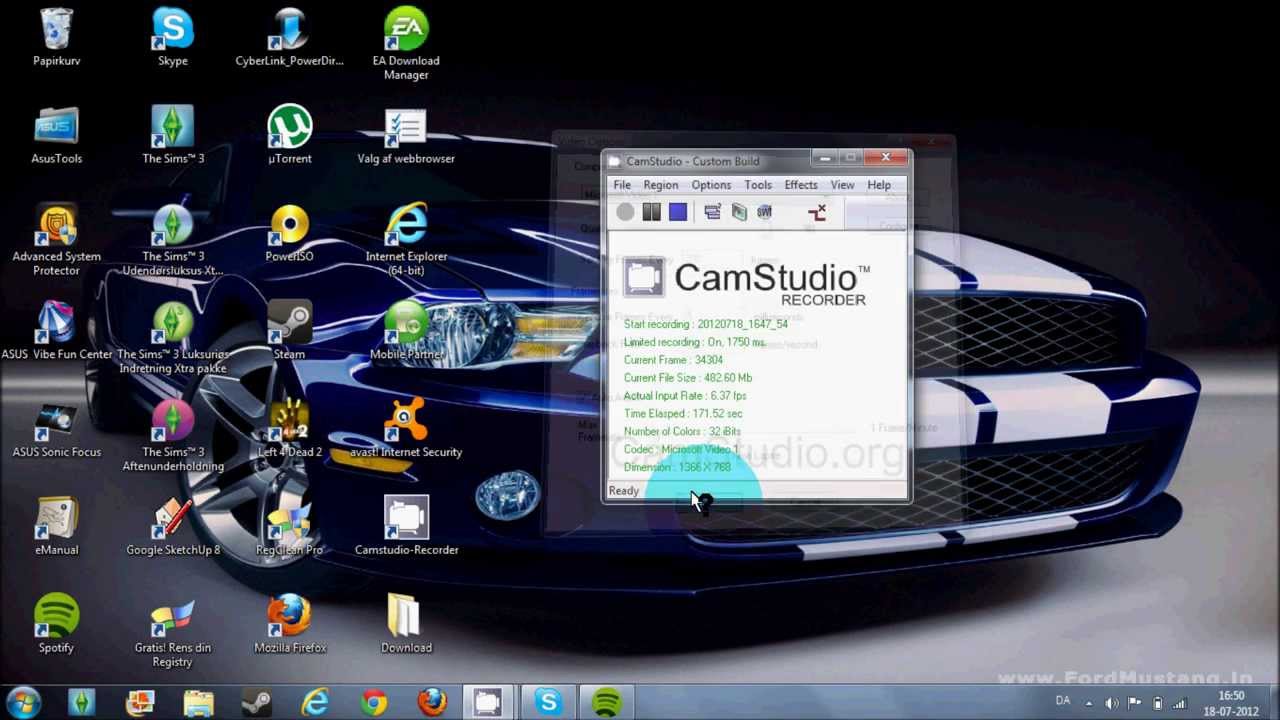Click the 'Current File Size : 482.60 Mb' line
The width and height of the screenshot is (1280, 720).
(x=688, y=378)
